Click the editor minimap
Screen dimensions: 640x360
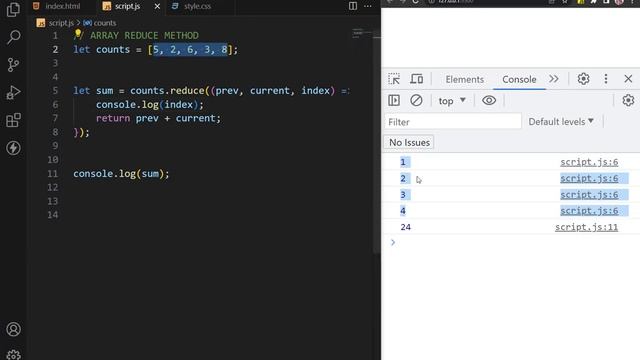tap(361, 33)
